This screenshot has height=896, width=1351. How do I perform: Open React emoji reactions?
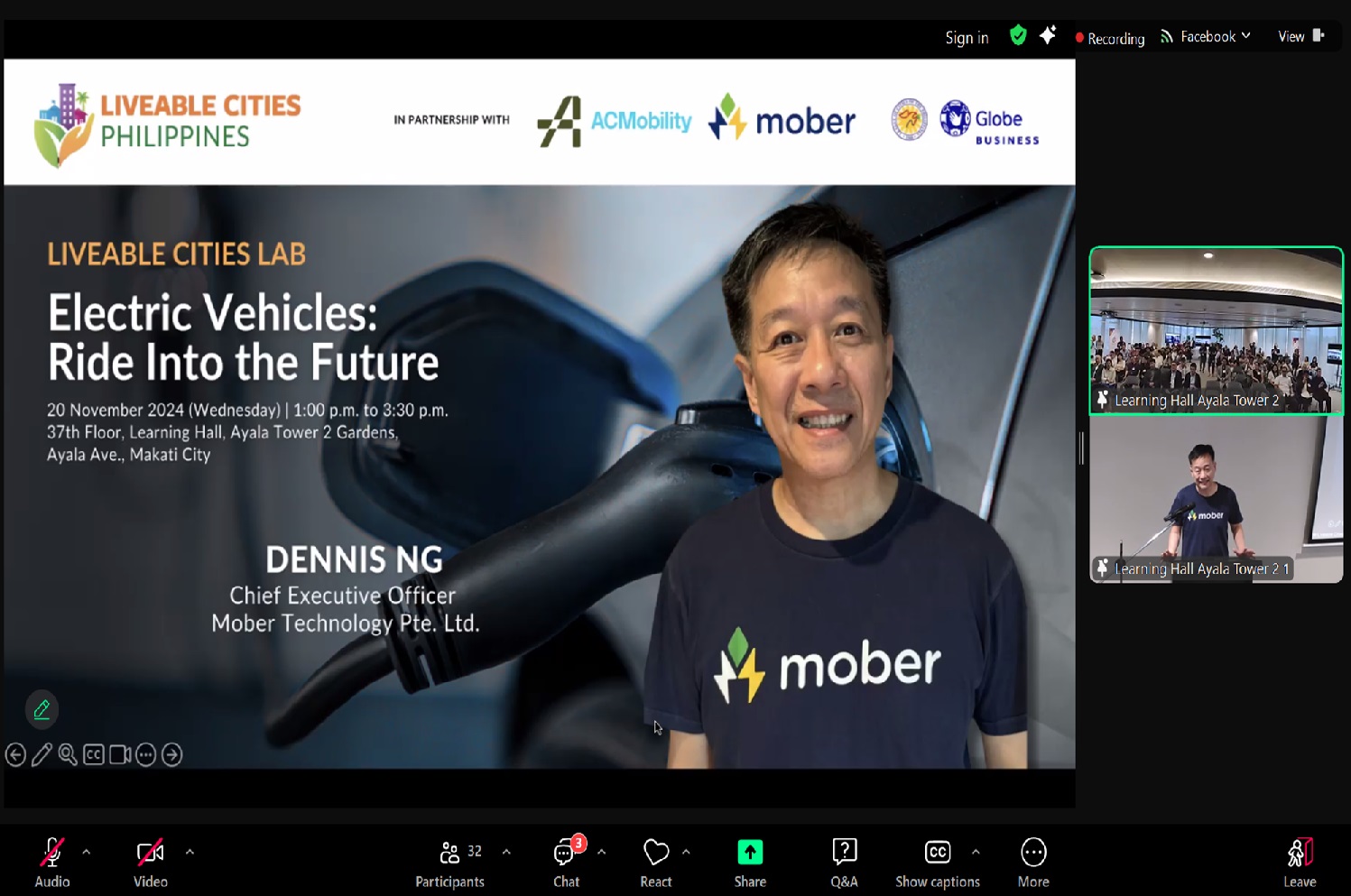coord(656,863)
